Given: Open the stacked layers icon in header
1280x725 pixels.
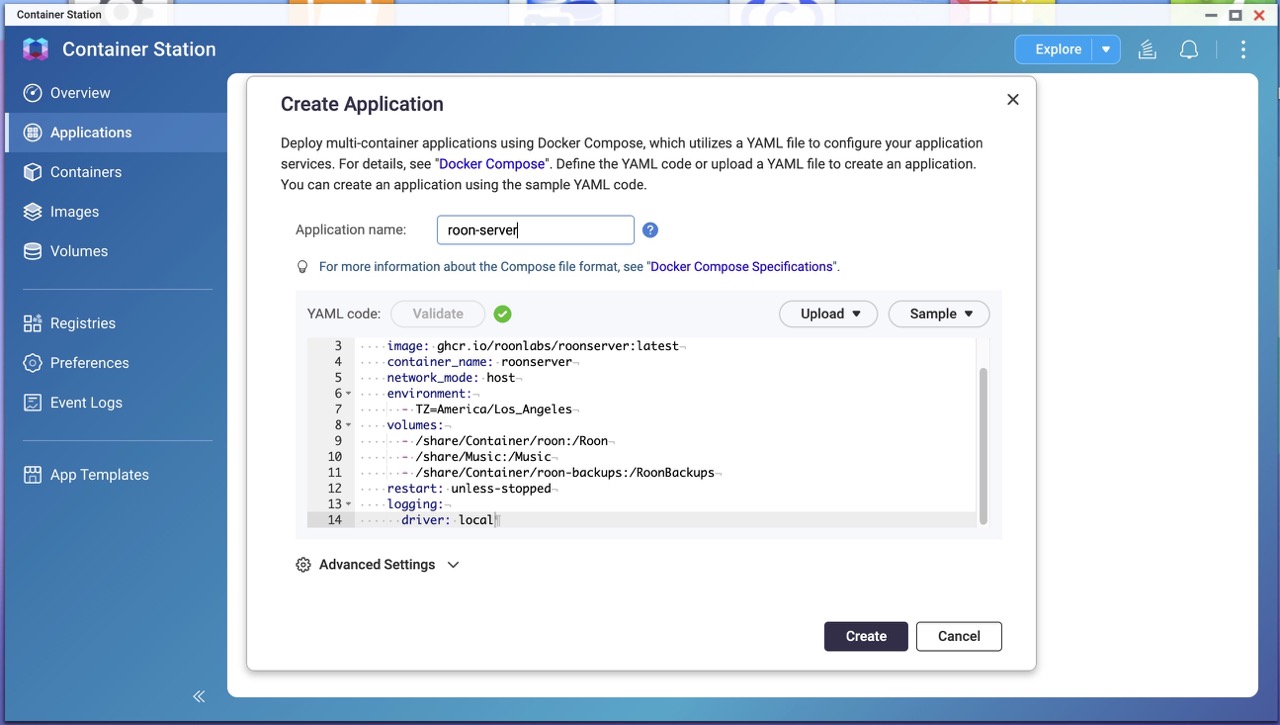Looking at the screenshot, I should [x=1147, y=49].
